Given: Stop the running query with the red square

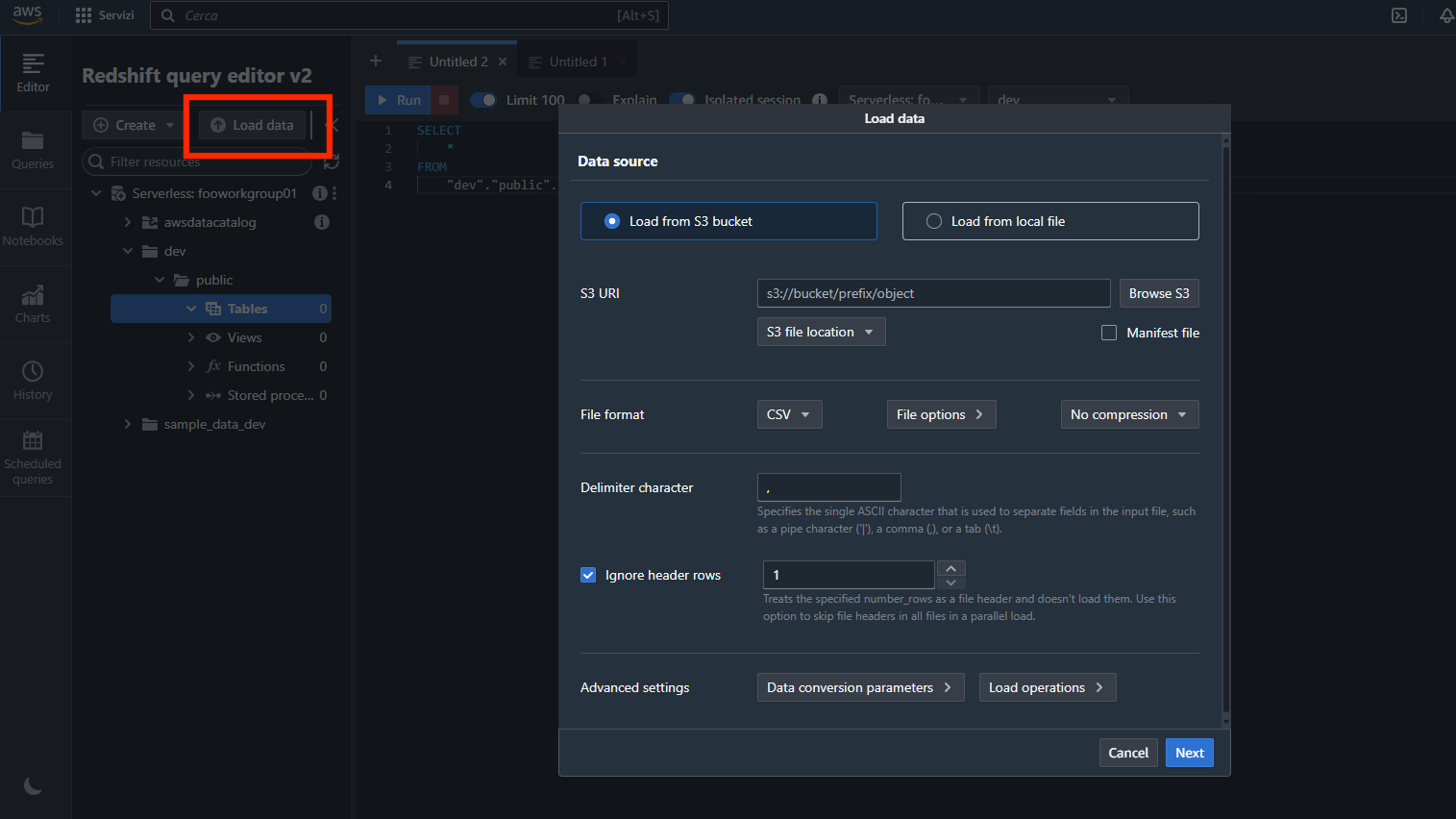Looking at the screenshot, I should [443, 100].
